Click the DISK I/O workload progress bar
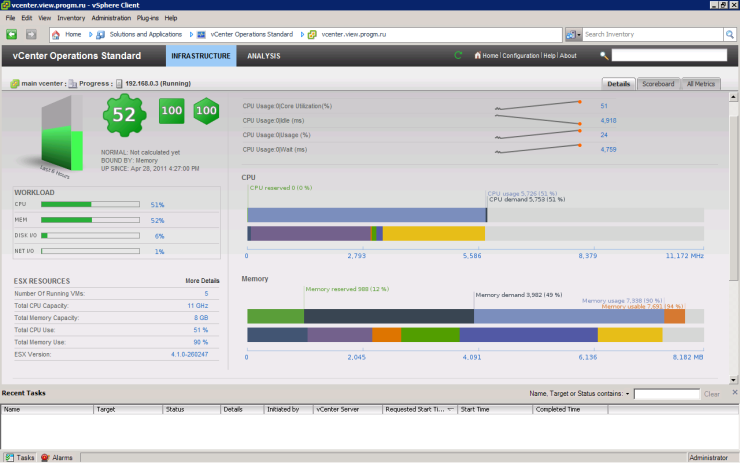The width and height of the screenshot is (740, 463). 90,236
